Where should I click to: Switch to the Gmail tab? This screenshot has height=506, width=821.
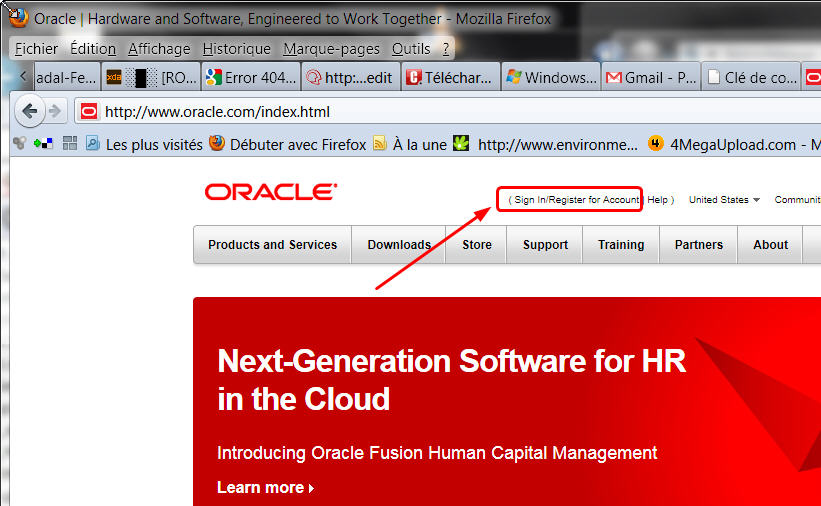pyautogui.click(x=651, y=77)
